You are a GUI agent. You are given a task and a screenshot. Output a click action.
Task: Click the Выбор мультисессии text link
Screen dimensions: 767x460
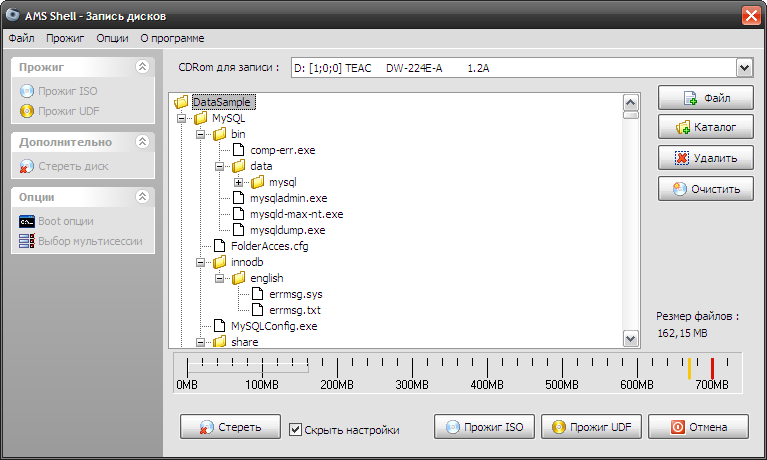90,241
